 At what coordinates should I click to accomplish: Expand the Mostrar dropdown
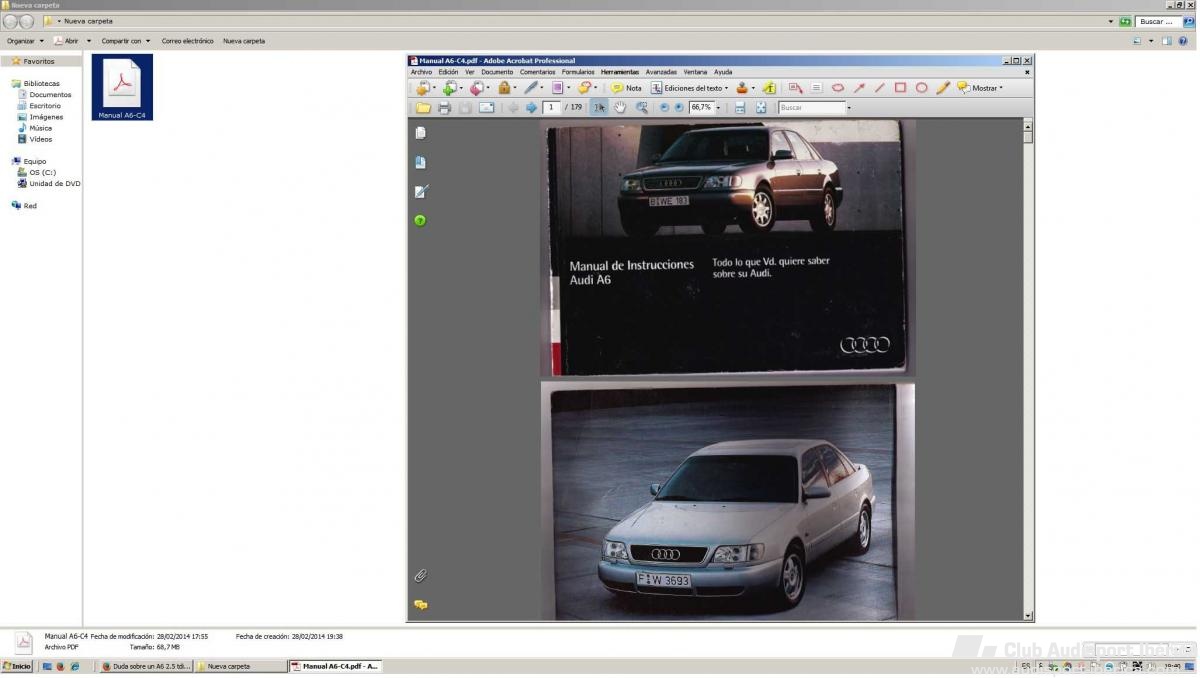tap(1001, 88)
